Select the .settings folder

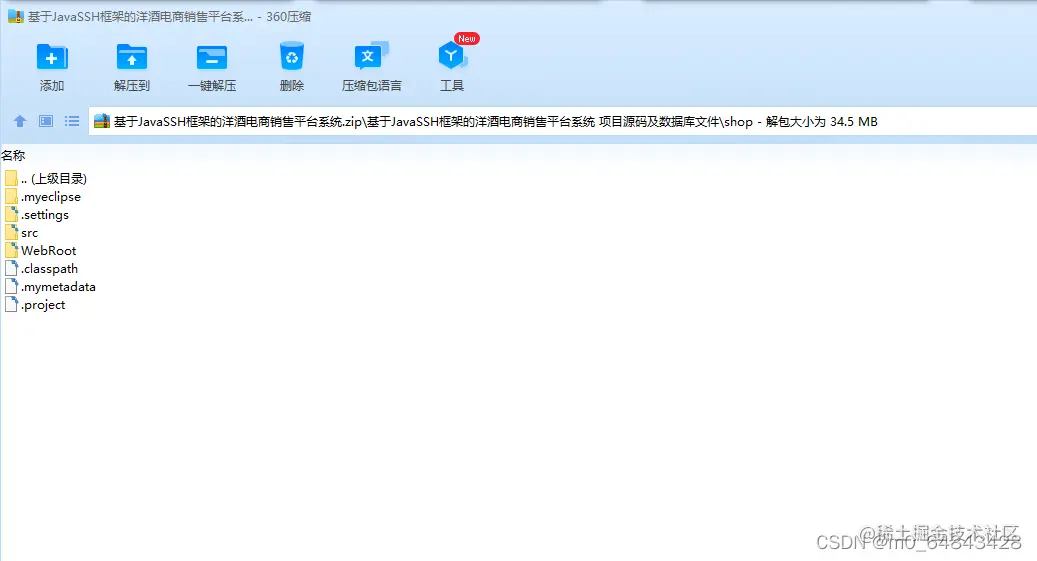point(37,214)
